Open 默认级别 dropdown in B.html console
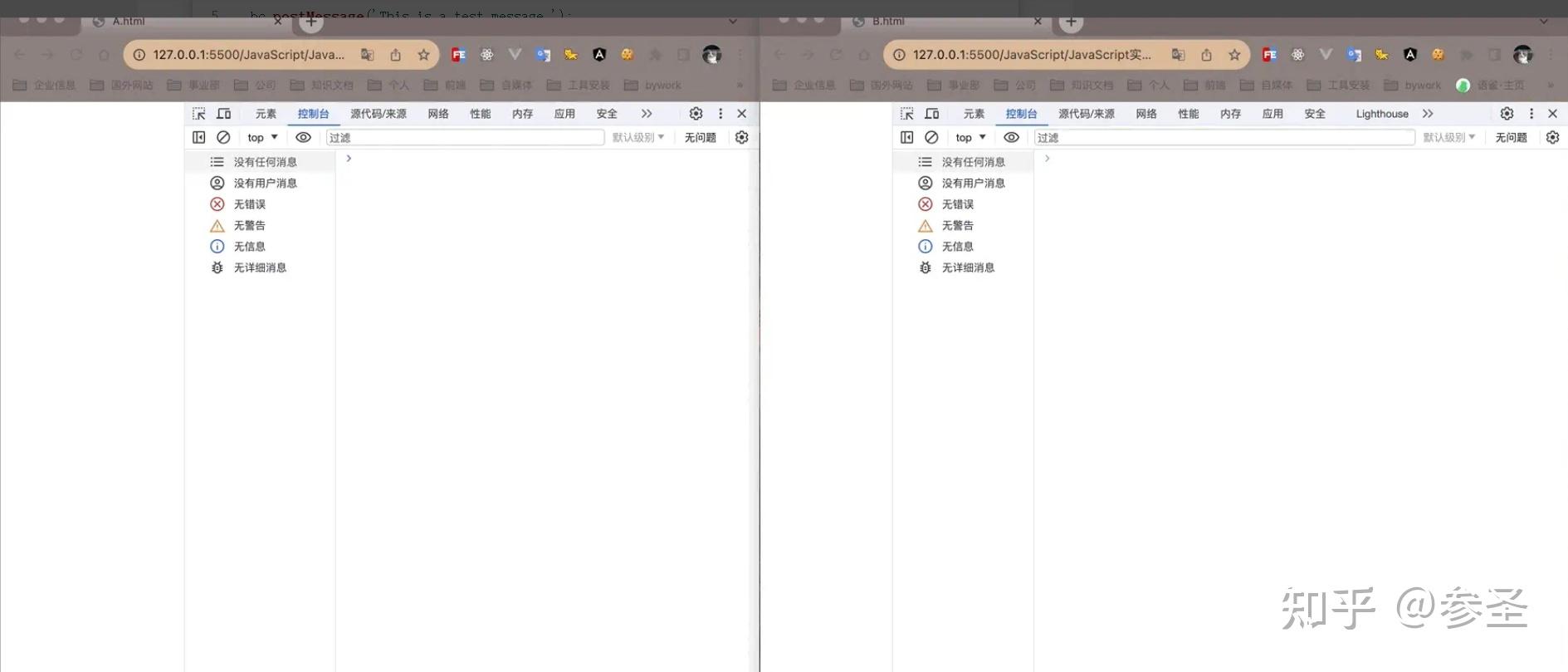The width and height of the screenshot is (1568, 672). click(x=1449, y=137)
